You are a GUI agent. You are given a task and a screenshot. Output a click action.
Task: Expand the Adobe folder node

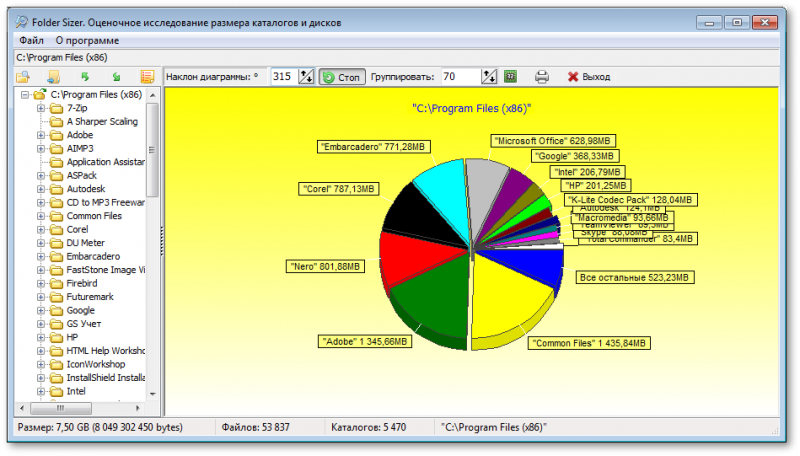pyautogui.click(x=41, y=135)
